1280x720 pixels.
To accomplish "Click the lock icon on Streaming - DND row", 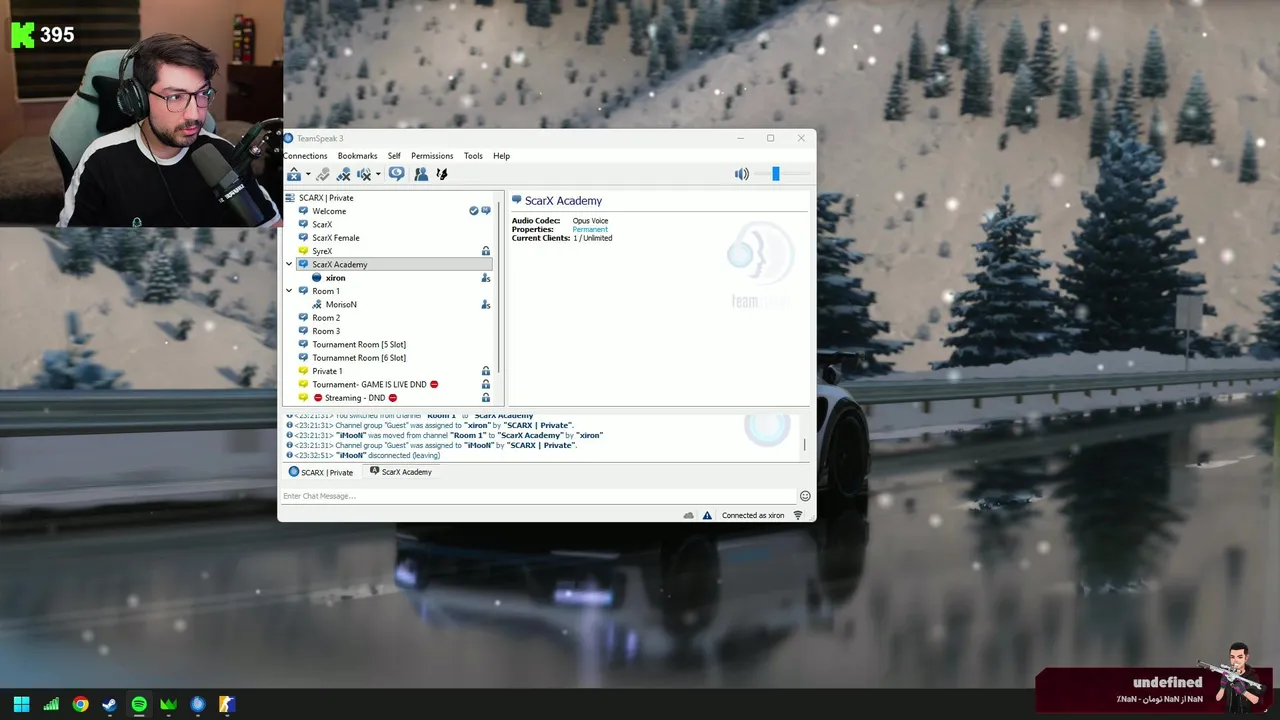I will point(486,398).
